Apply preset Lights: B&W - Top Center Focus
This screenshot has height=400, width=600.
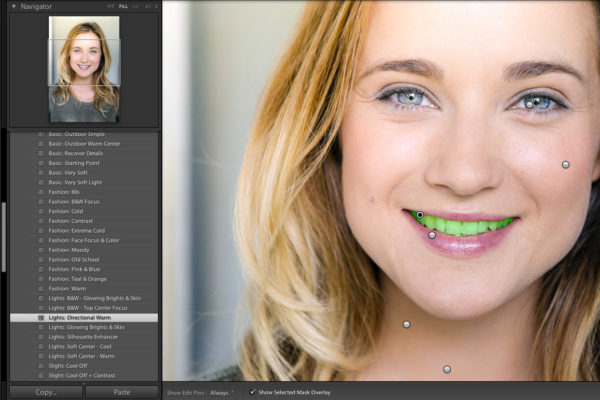(84, 308)
